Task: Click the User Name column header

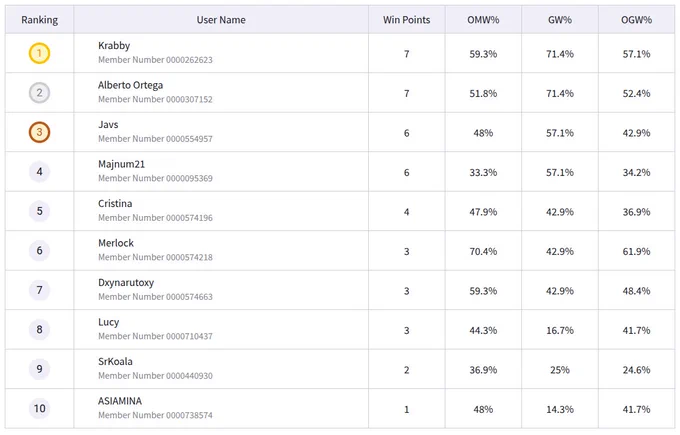Action: 221,20
